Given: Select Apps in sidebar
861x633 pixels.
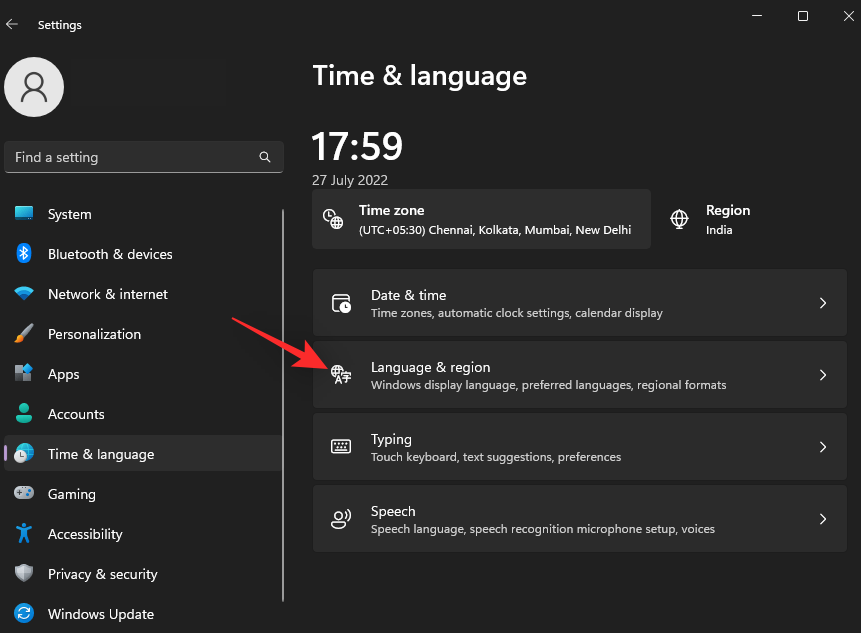Looking at the screenshot, I should (x=143, y=374).
